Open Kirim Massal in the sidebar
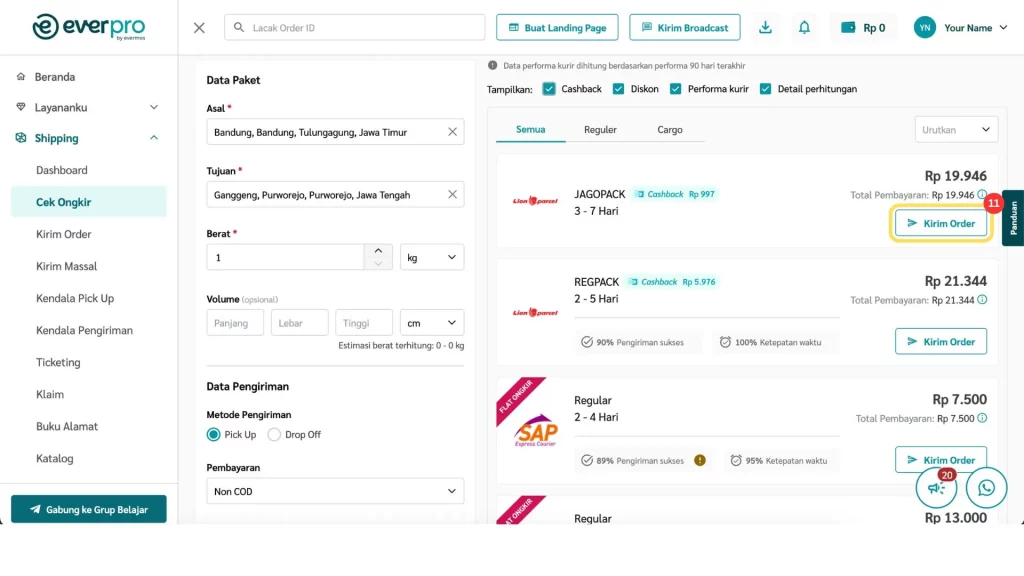The height and width of the screenshot is (576, 1024). [66, 266]
